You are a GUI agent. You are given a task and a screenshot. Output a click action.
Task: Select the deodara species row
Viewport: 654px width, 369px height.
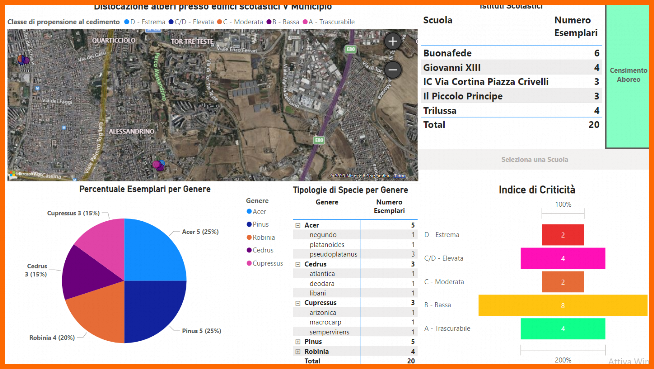355,284
